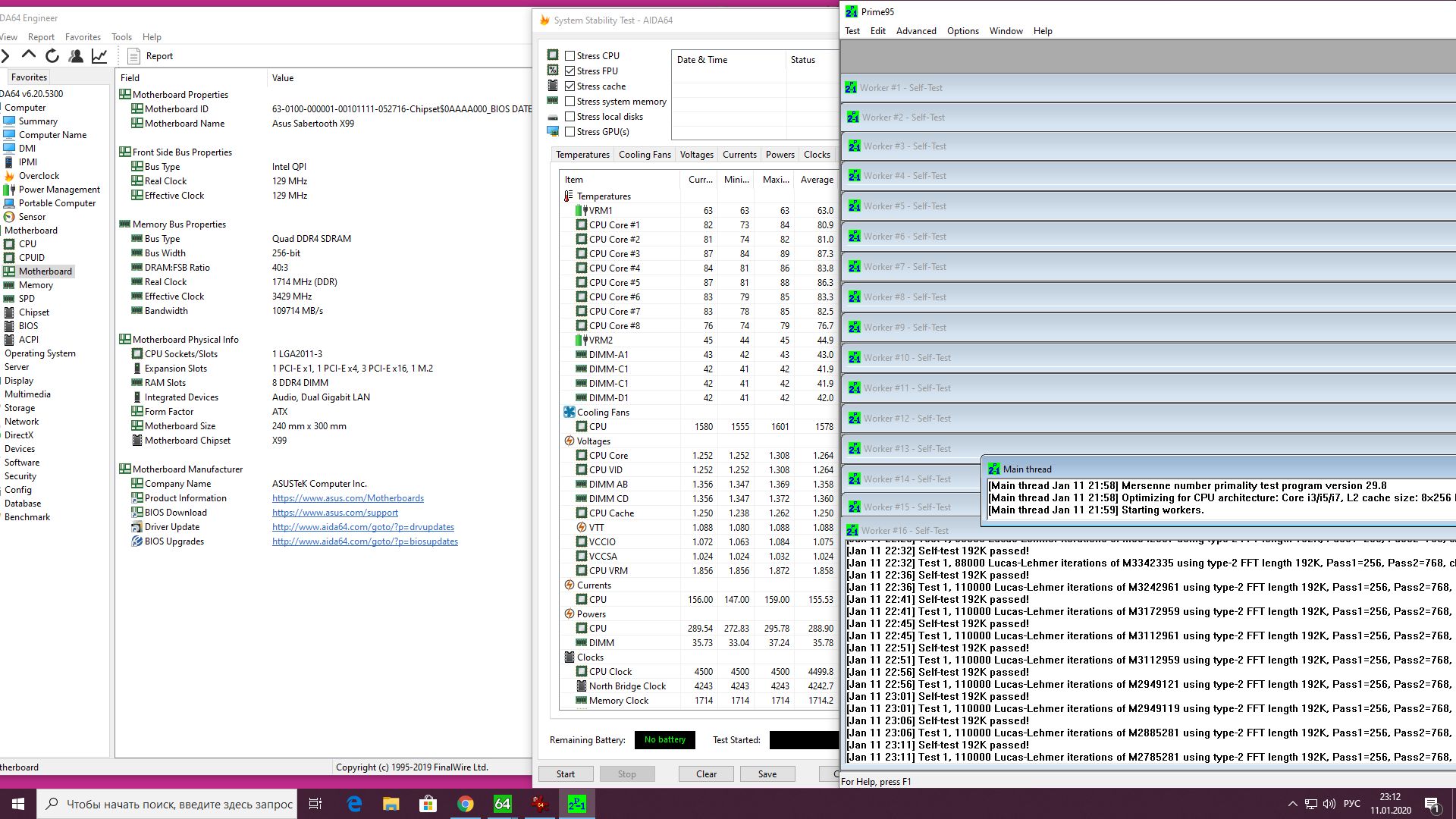Uncheck the Stress FPU checkbox
Screen dimensions: 1456x819
(570, 71)
